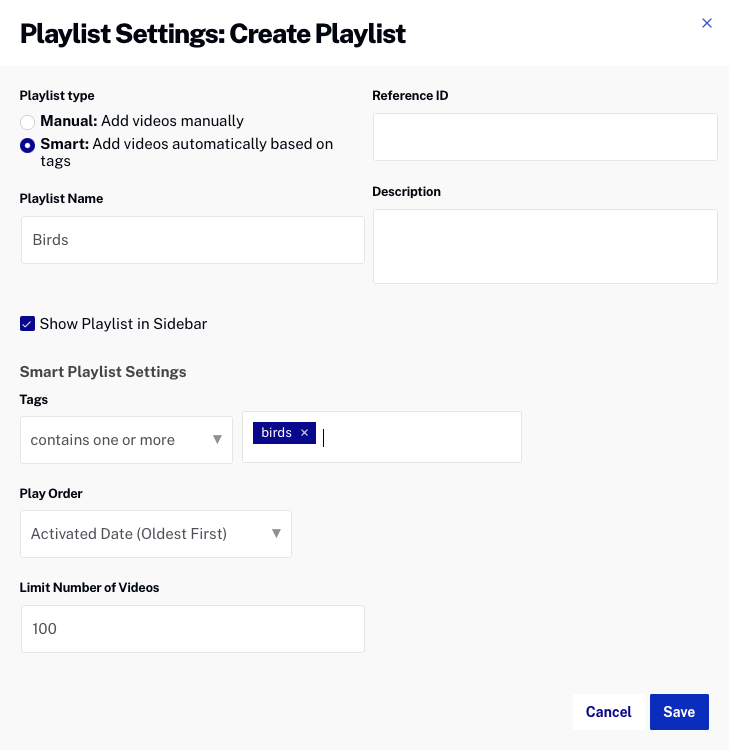Click into the Description text area

(545, 246)
